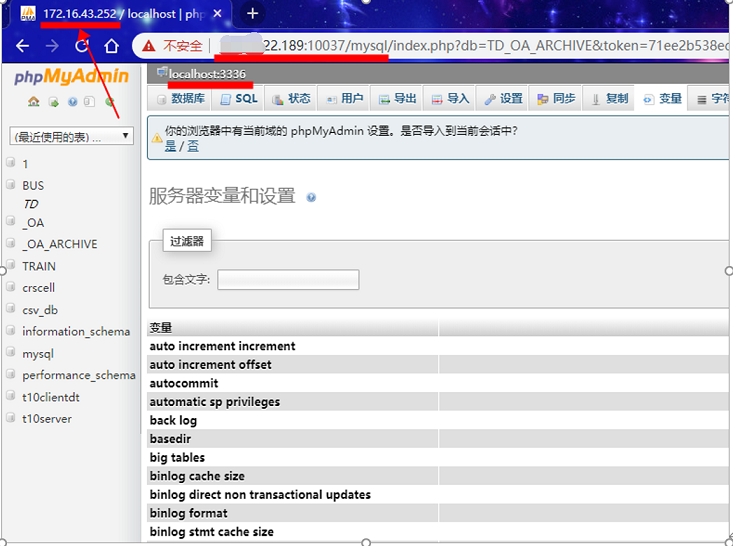The image size is (733, 546).
Task: Click the 是 link to import settings
Action: point(170,146)
